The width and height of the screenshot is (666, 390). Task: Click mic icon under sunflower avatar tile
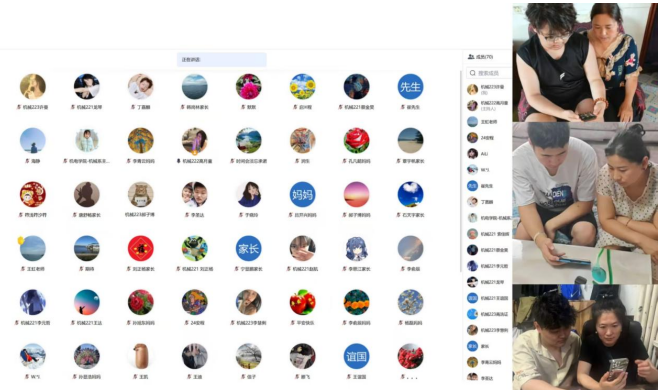click(295, 107)
